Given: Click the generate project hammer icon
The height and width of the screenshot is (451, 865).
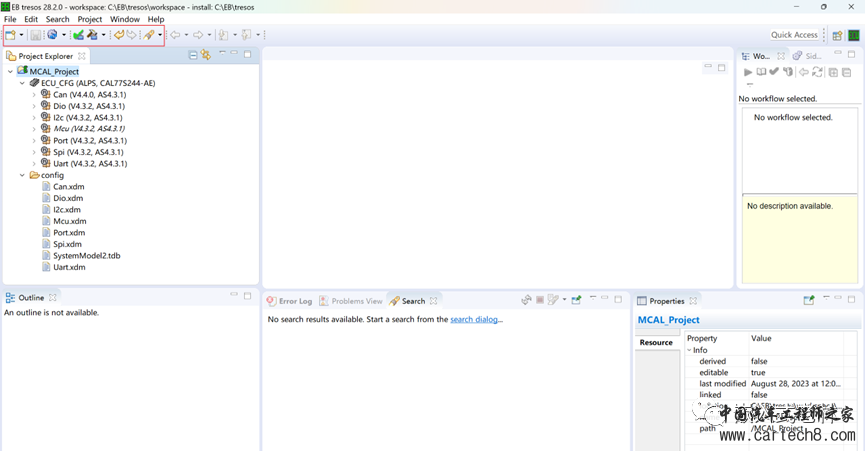Looking at the screenshot, I should (93, 35).
